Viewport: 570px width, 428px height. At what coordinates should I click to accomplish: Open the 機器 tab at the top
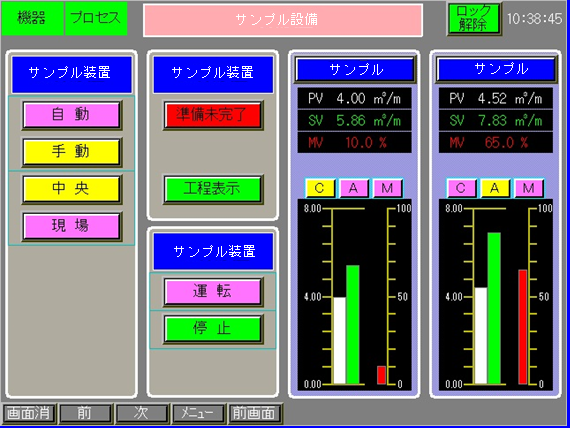(x=32, y=18)
